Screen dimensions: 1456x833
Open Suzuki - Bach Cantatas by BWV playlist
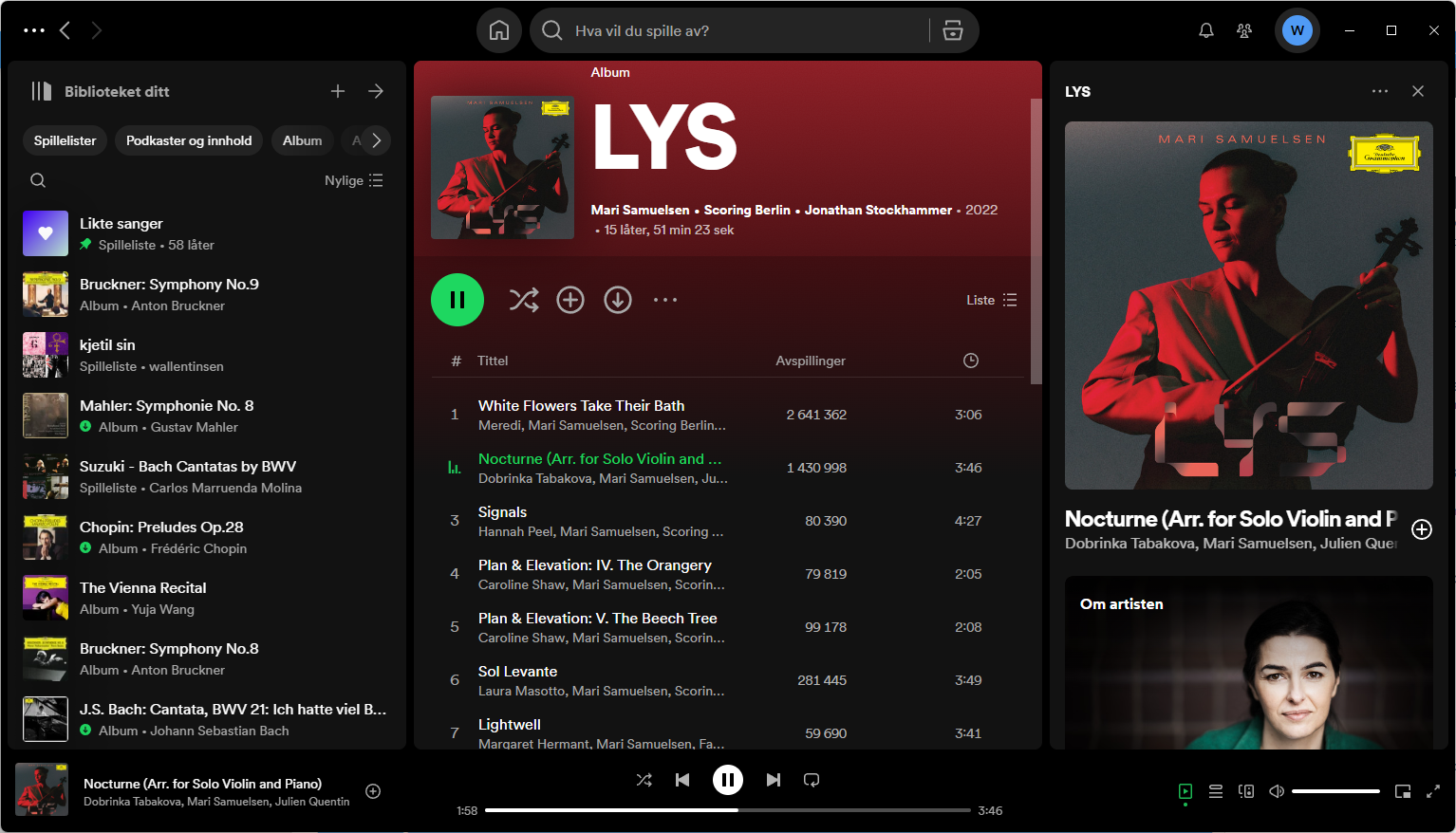205,476
